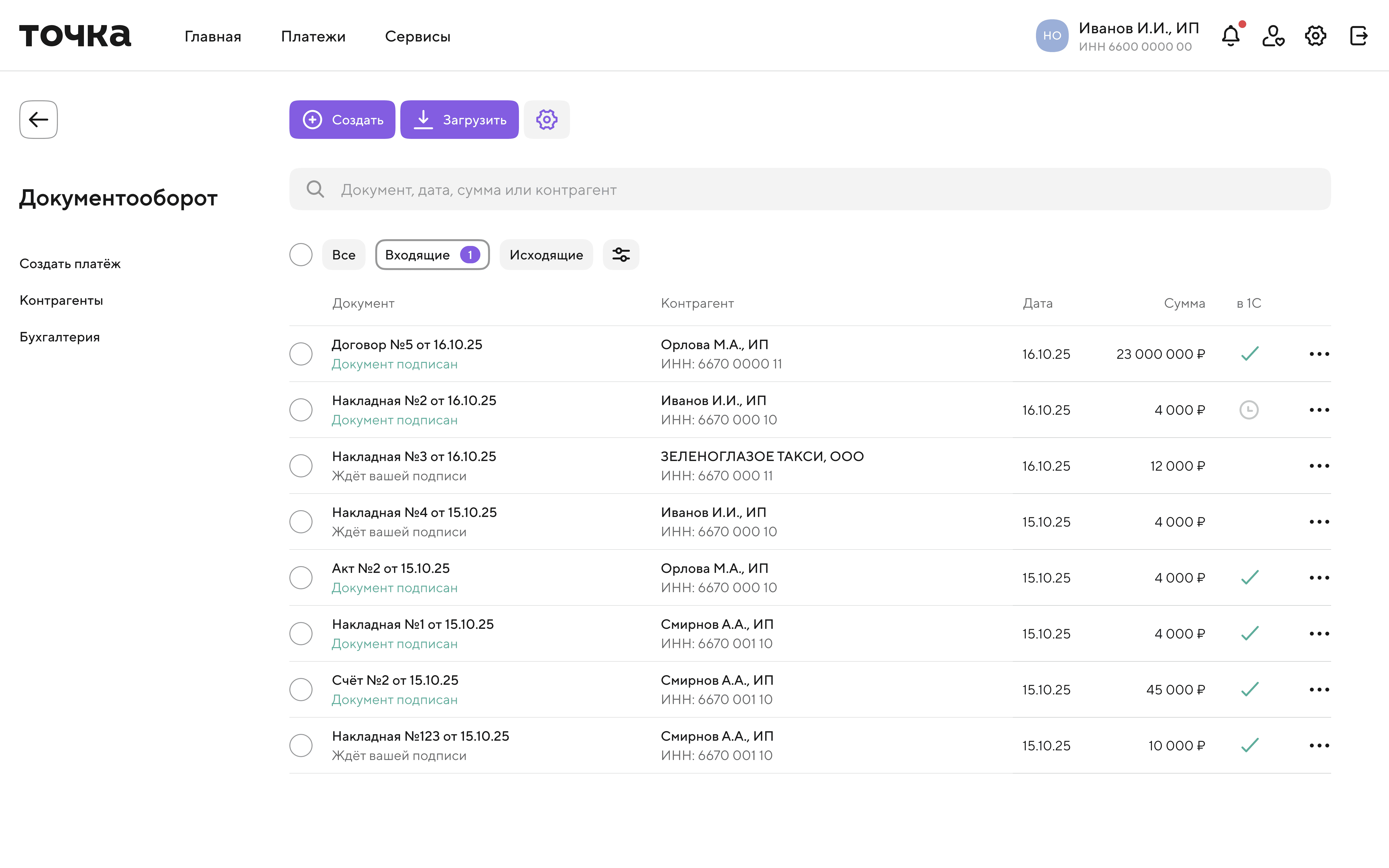
Task: Open three-dots menu for Накладная №123
Action: point(1319,745)
